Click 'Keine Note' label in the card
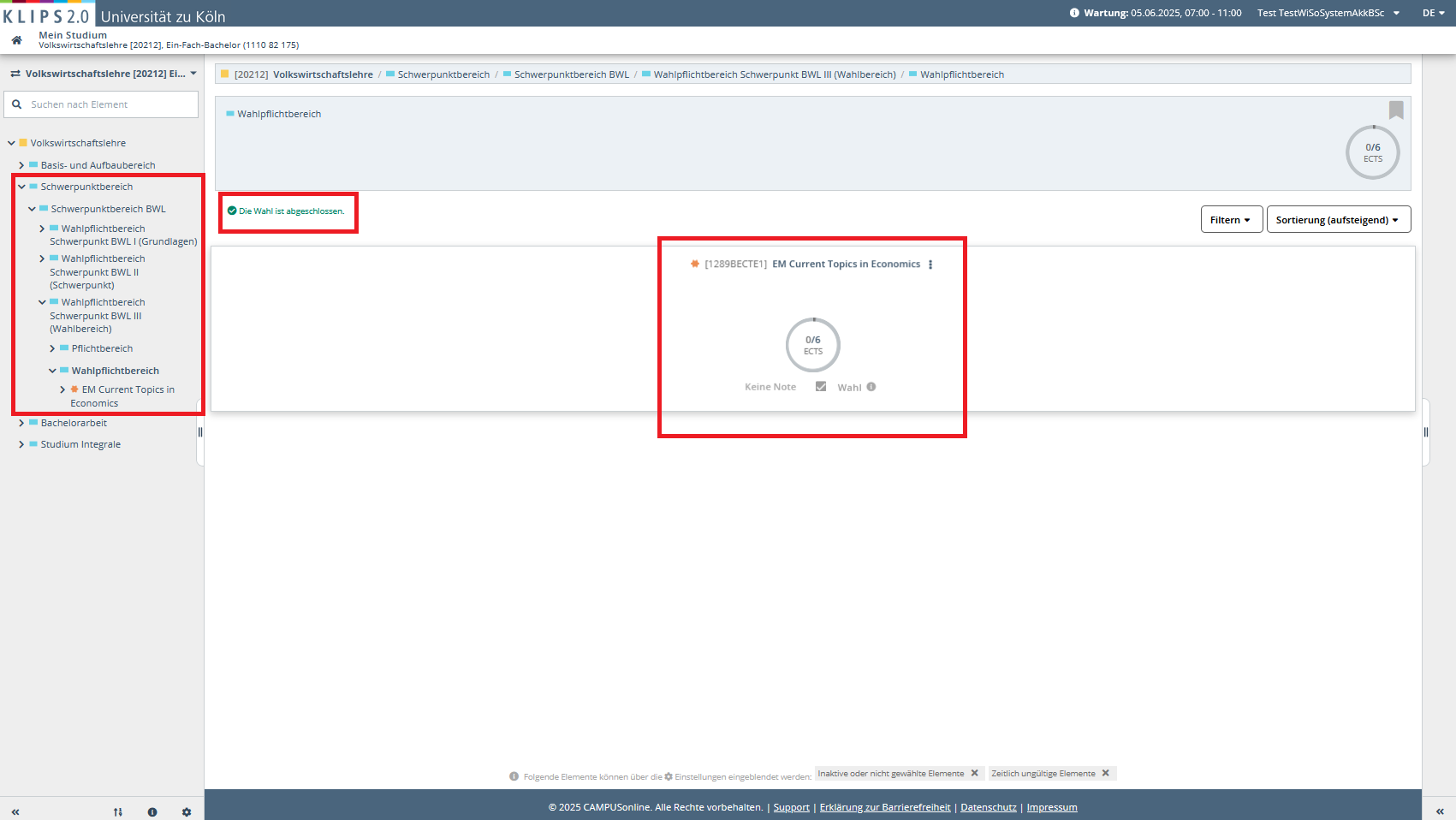Screen dimensions: 1456x820 [x=770, y=387]
